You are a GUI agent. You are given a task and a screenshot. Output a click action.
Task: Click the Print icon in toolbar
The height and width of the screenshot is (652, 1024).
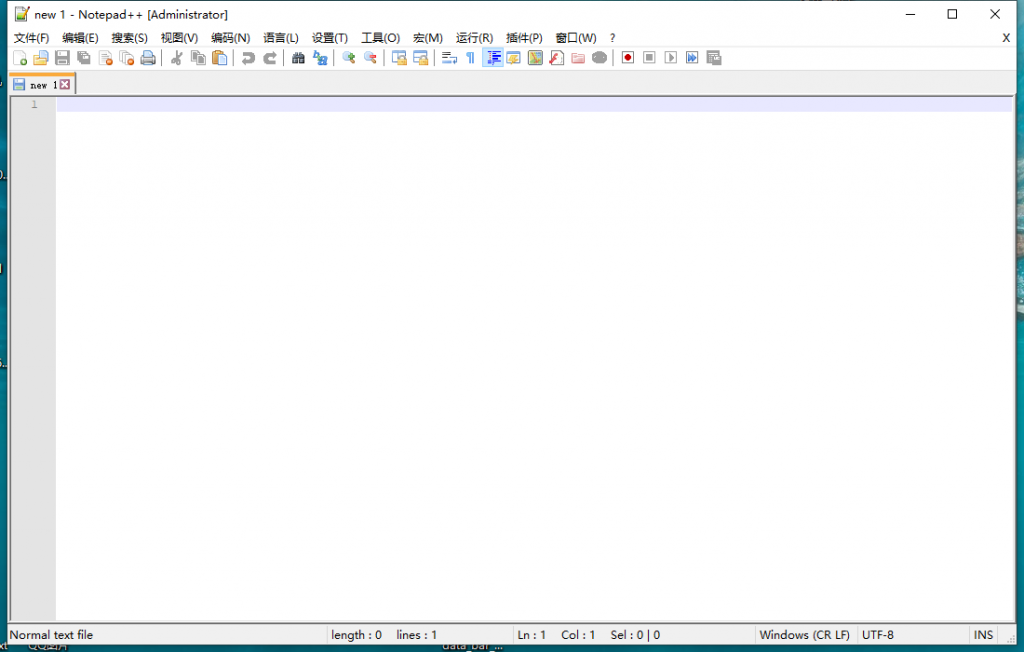point(148,58)
